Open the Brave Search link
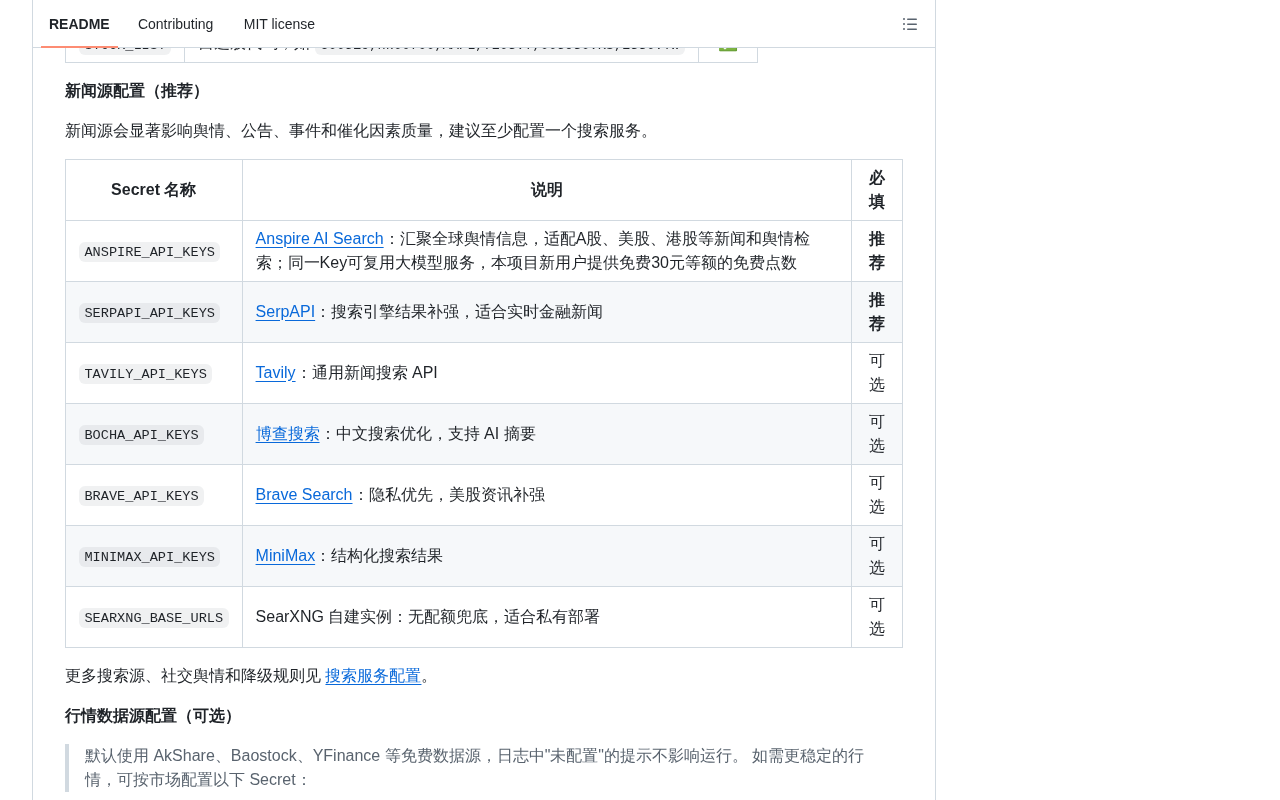1280x800 pixels. coord(304,495)
